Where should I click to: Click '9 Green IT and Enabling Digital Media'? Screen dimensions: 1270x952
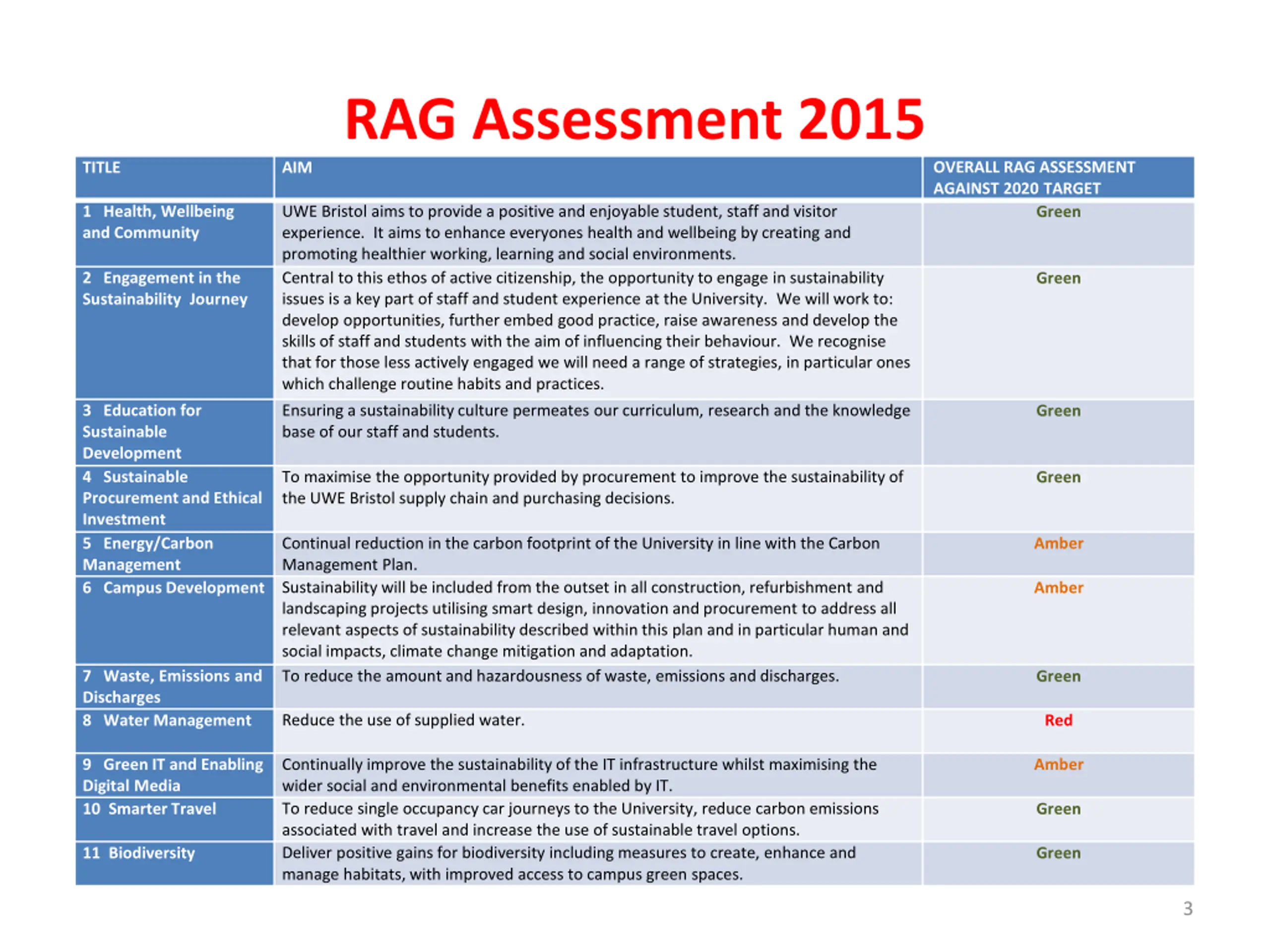click(175, 775)
